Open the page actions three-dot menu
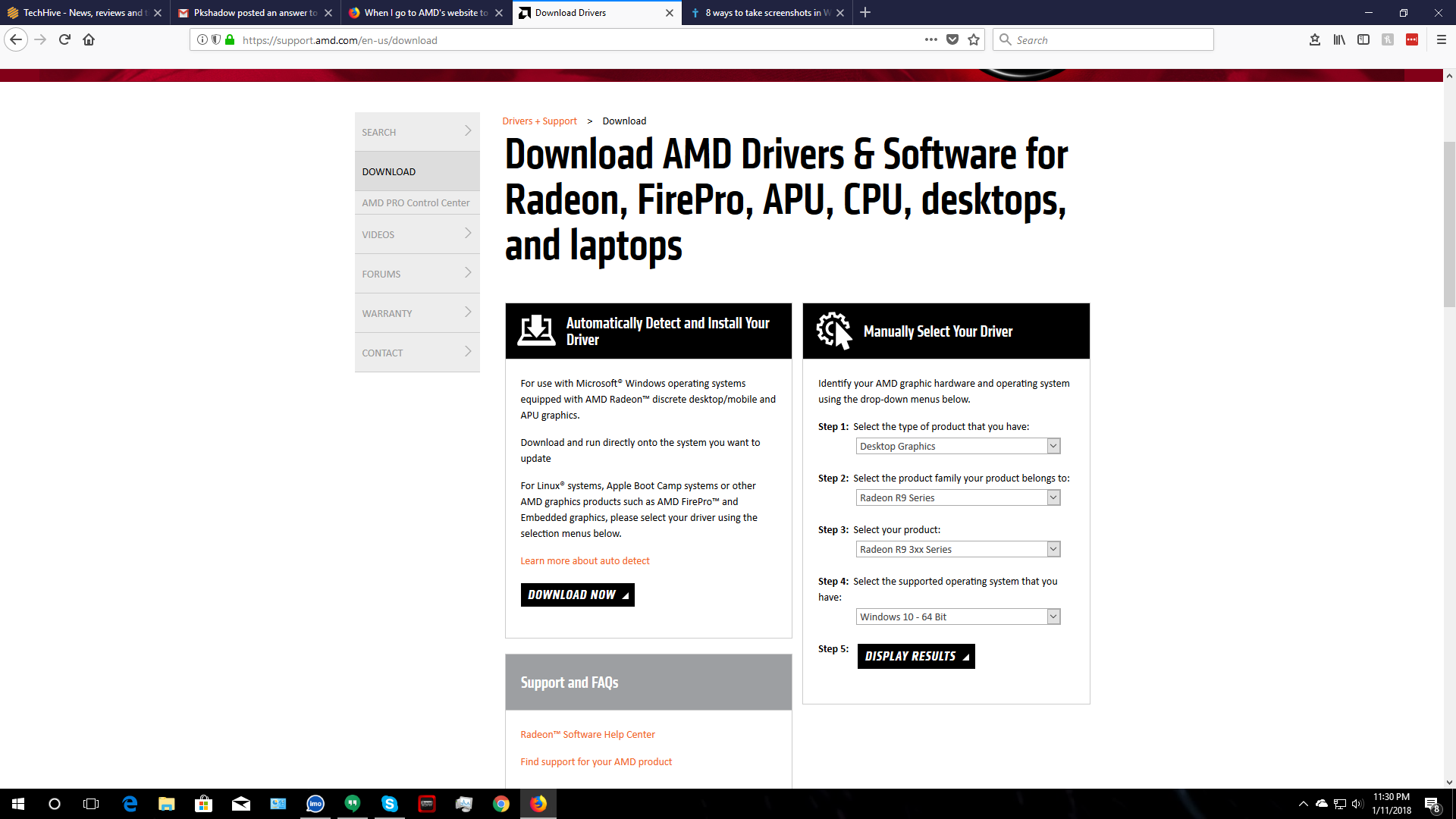Screen dimensions: 1456x819 click(930, 39)
